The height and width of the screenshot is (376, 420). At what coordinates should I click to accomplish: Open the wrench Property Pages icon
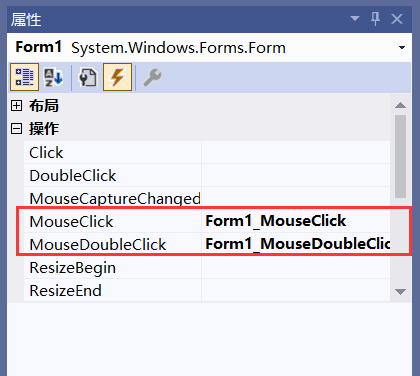[x=153, y=77]
